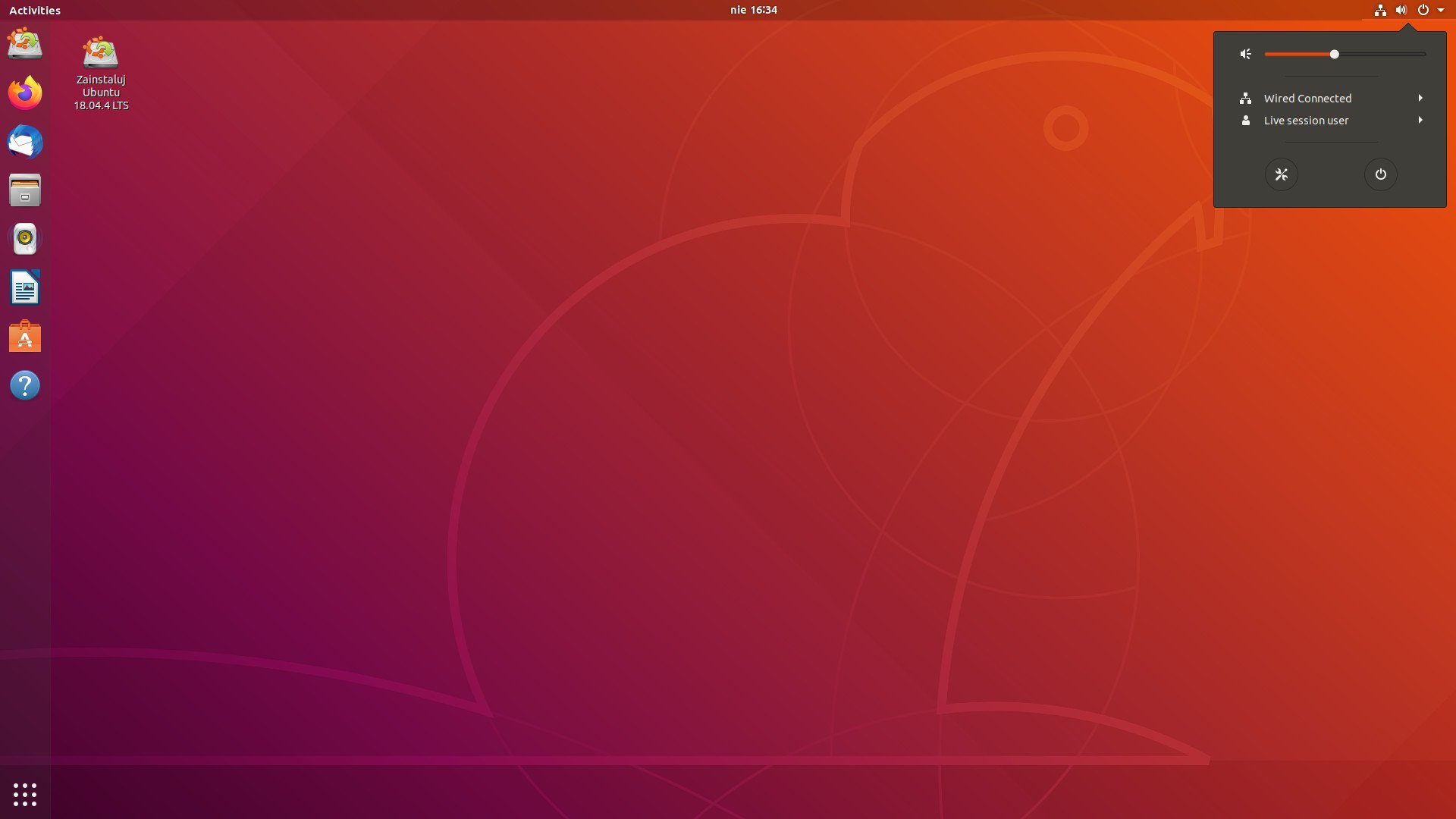This screenshot has width=1456, height=819.
Task: Launch Thunderbird Mail from the dock
Action: click(25, 142)
